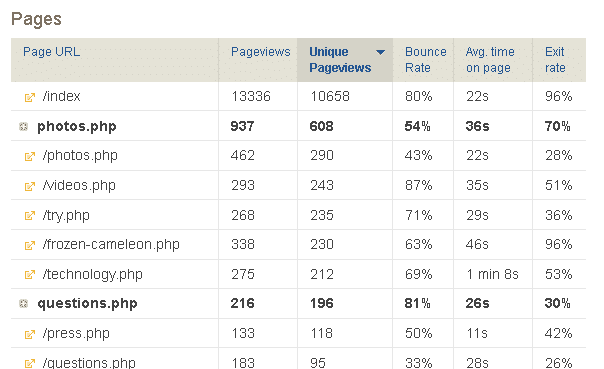The image size is (604, 369).
Task: Select the bold photos.php group label
Action: [x=77, y=126]
